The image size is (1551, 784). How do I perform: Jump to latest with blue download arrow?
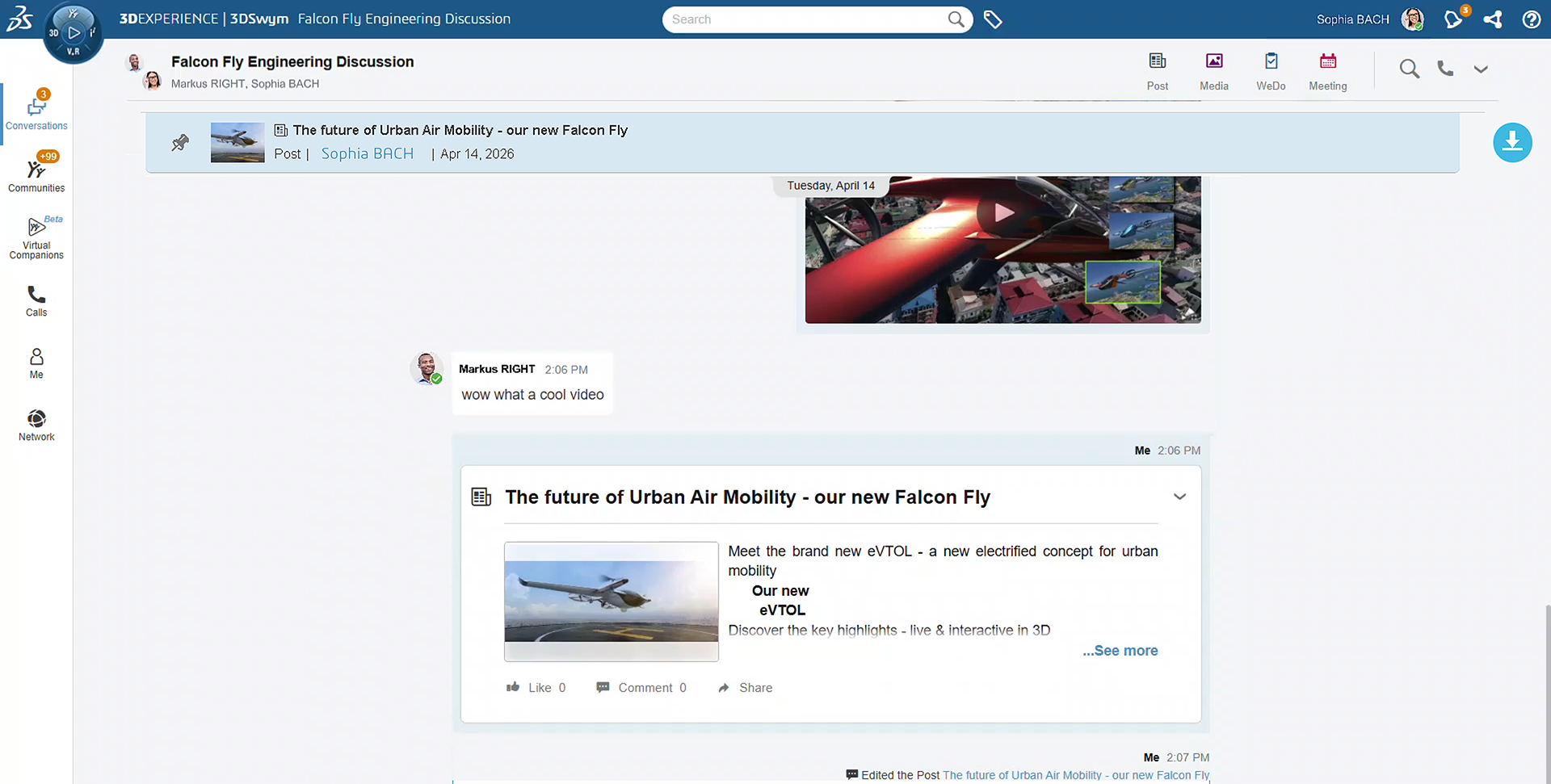pyautogui.click(x=1512, y=143)
